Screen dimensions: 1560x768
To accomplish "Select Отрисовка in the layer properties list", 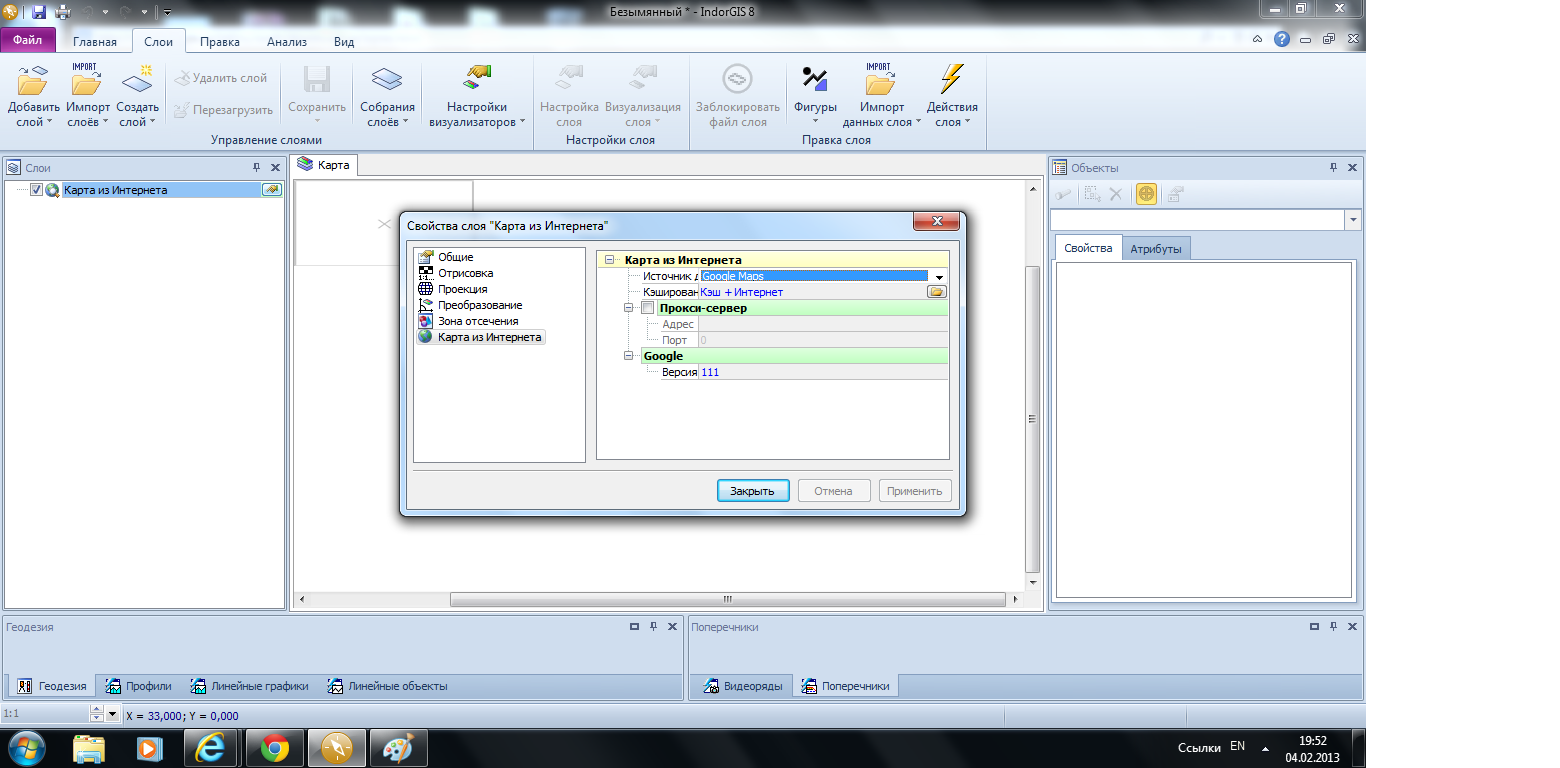I will tap(465, 273).
